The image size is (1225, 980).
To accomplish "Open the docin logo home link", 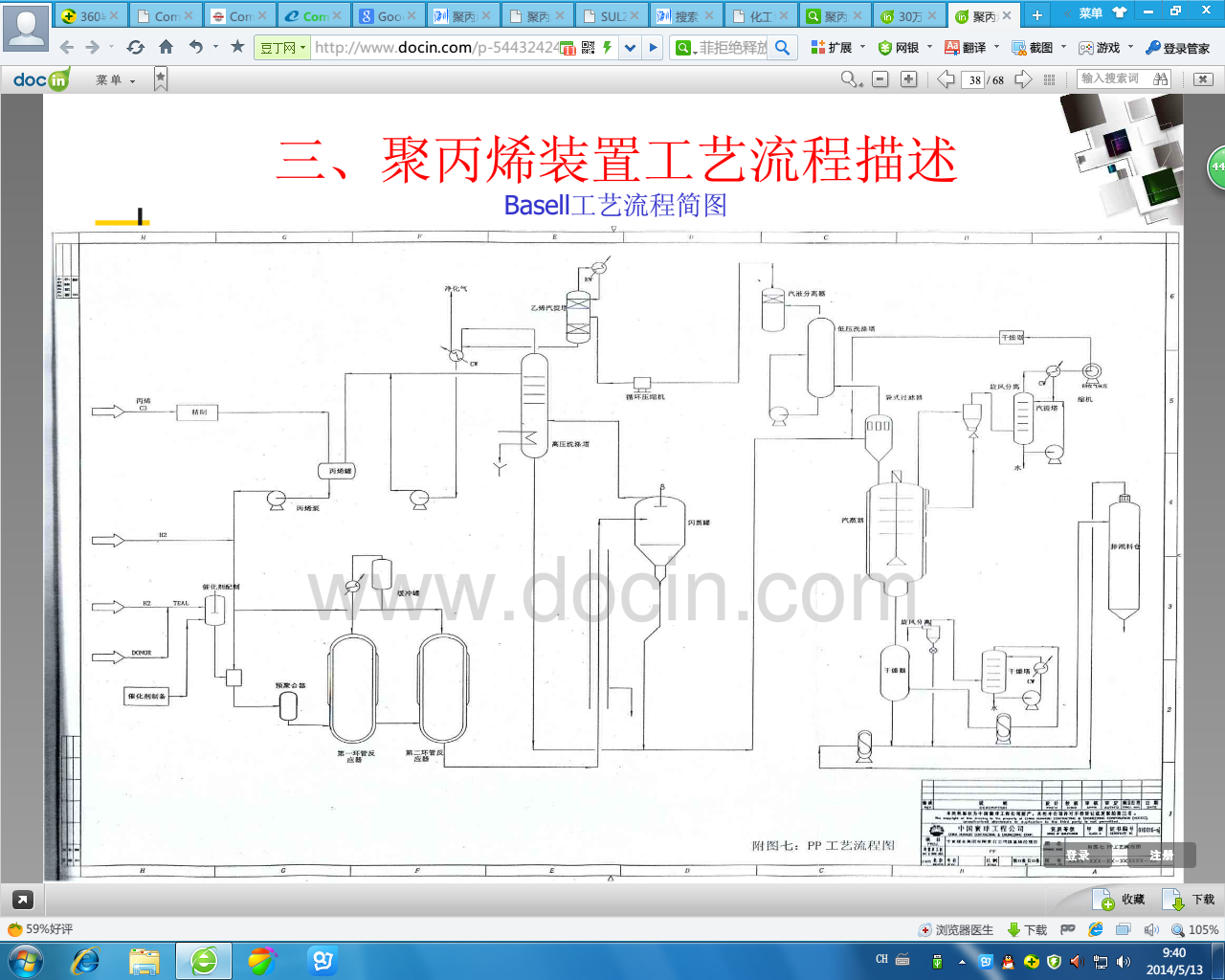I will tap(41, 79).
